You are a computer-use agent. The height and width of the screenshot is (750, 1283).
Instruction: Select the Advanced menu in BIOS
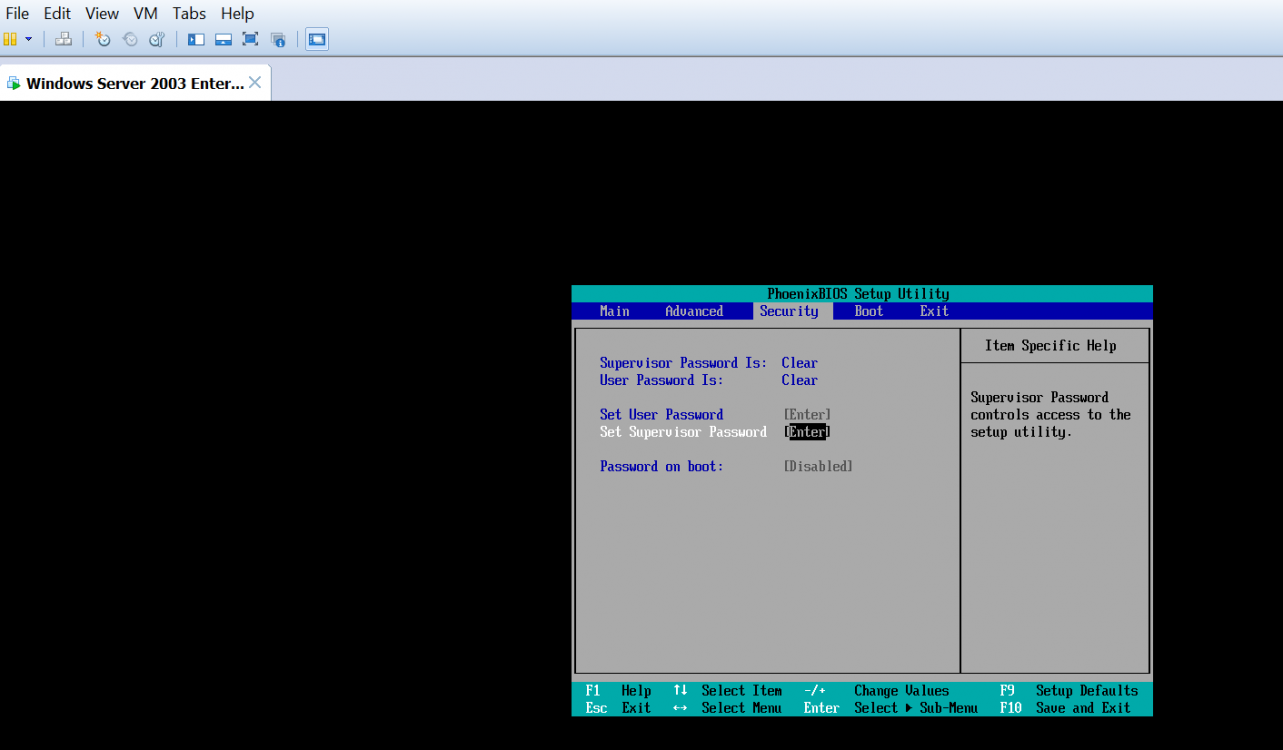(x=693, y=311)
